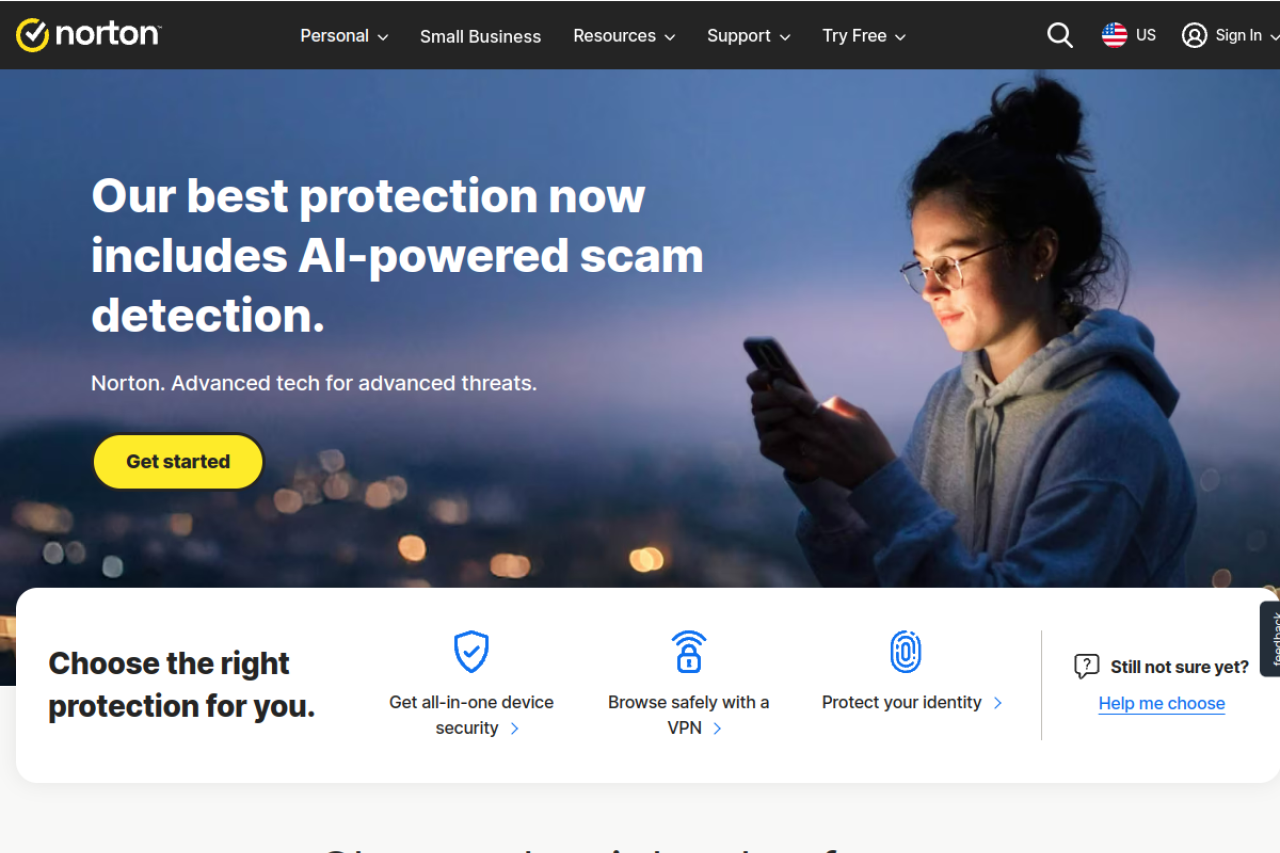
Task: Expand the Try Free dropdown chevron
Action: pyautogui.click(x=900, y=37)
